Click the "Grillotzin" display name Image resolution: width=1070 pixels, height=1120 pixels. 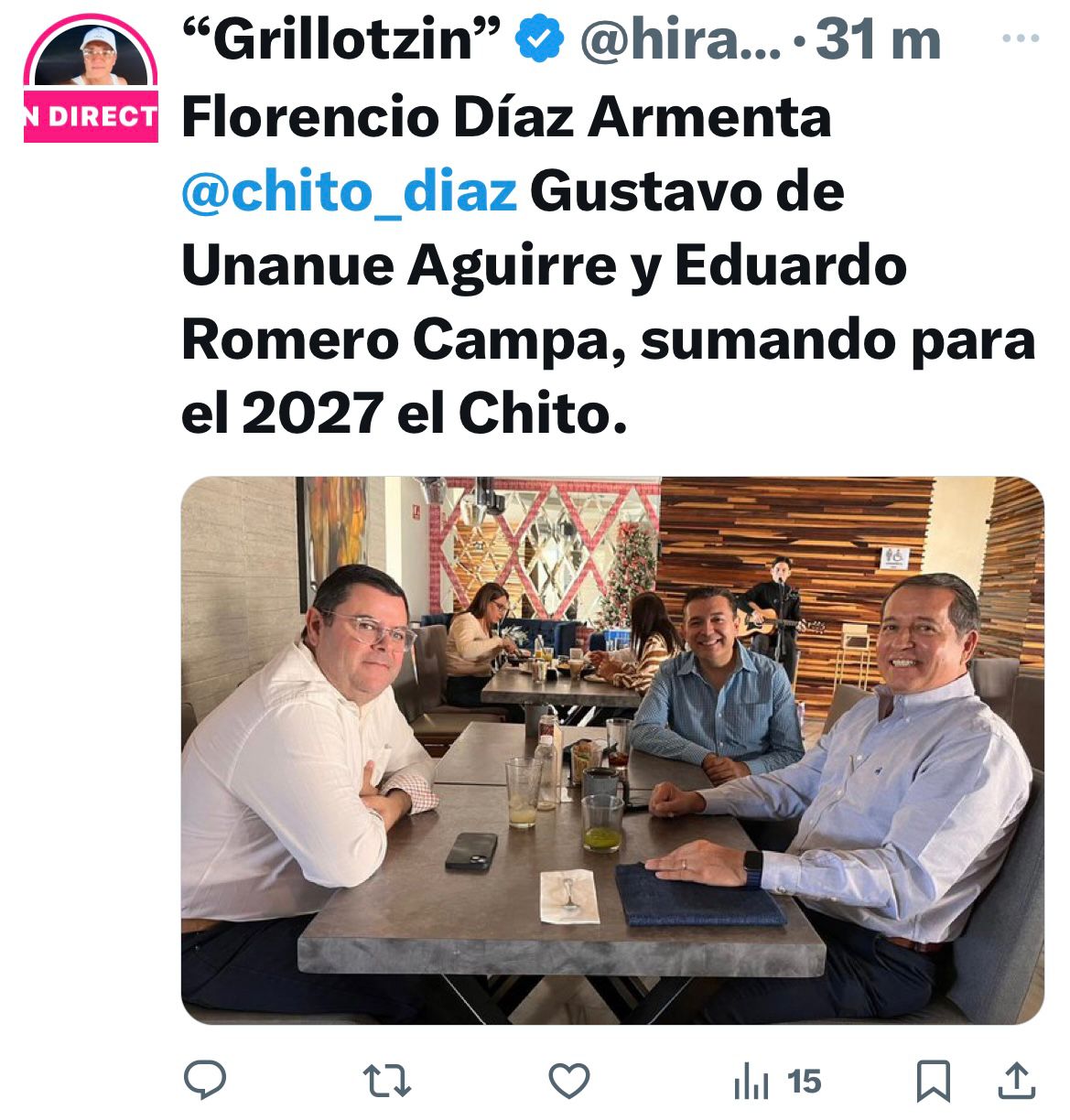tap(341, 41)
